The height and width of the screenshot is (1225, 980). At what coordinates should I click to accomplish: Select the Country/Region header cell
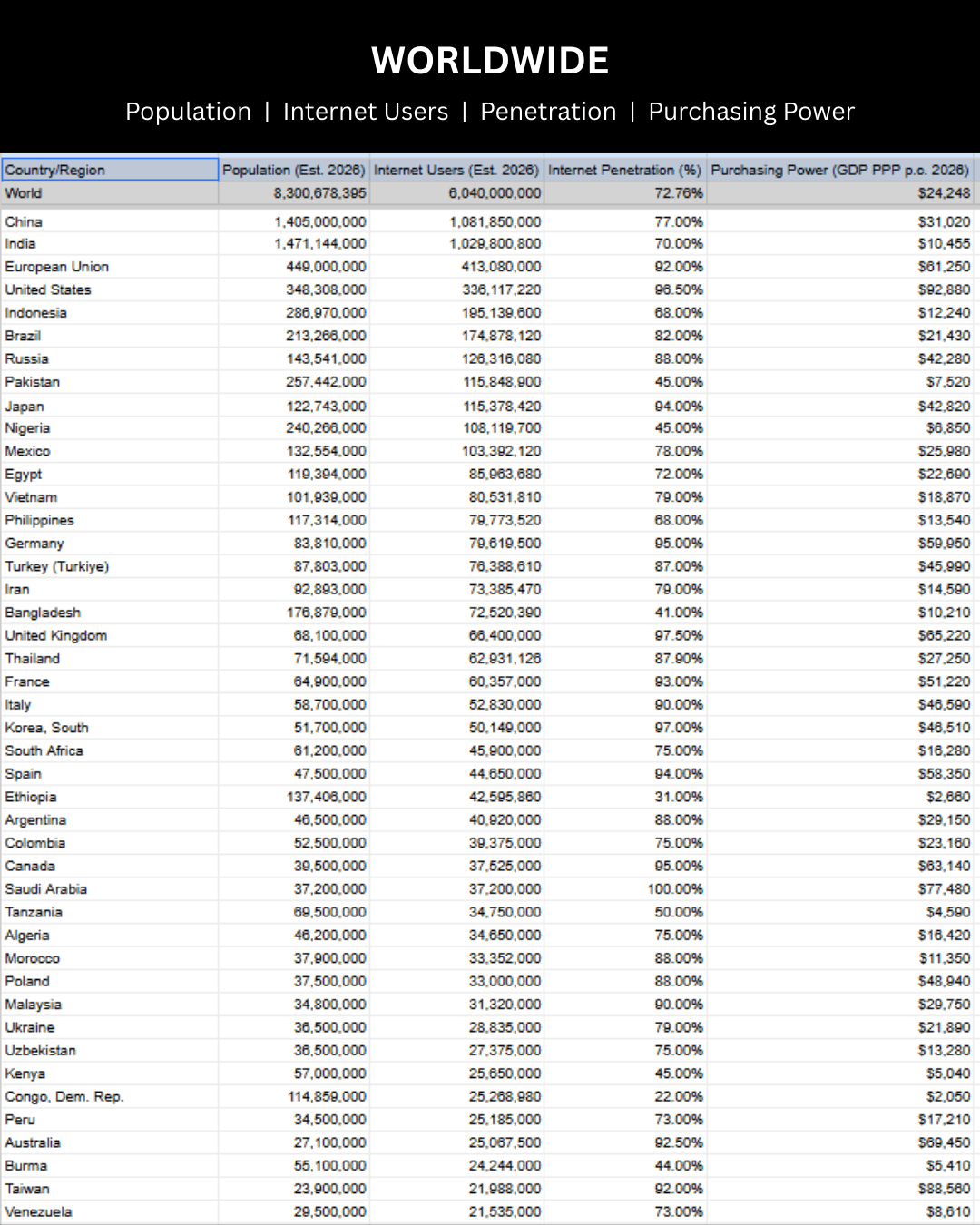109,170
